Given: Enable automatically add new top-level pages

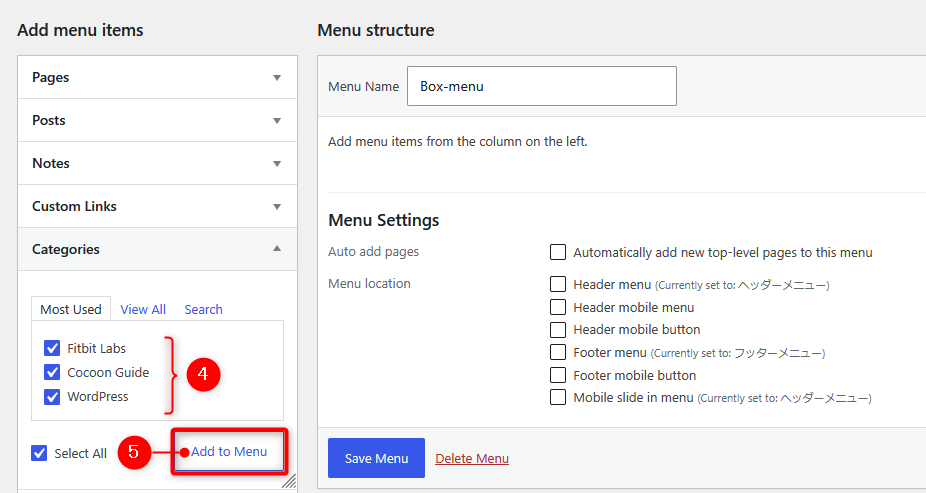Looking at the screenshot, I should coord(558,252).
